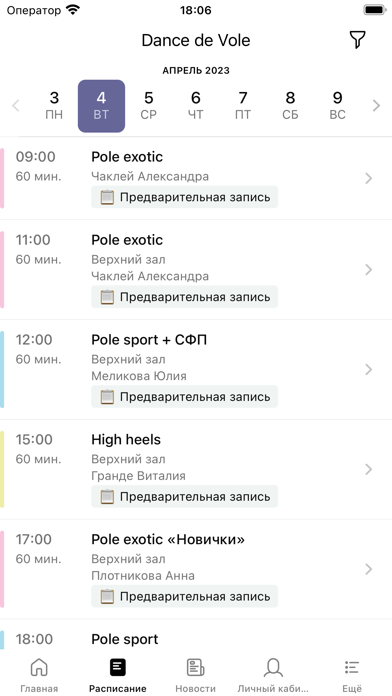This screenshot has width=392, height=696.
Task: Open the Новости news tab icon
Action: 195,667
